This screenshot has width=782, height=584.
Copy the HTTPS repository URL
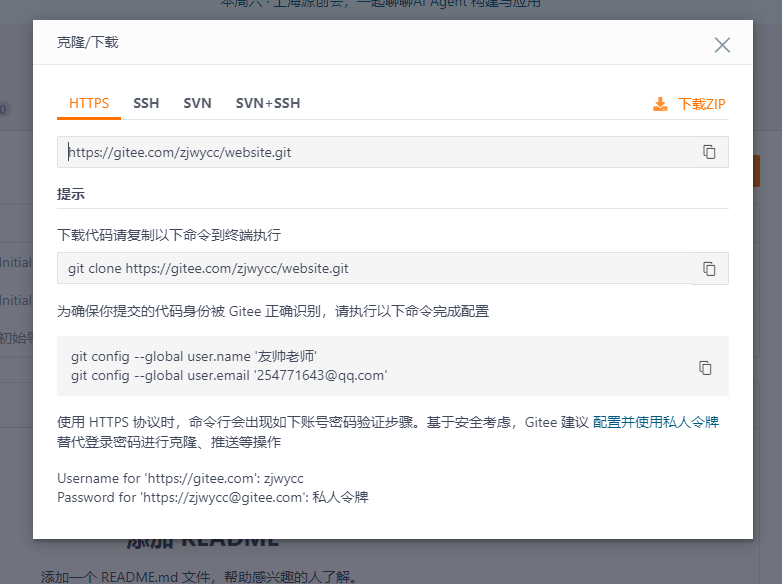pyautogui.click(x=709, y=152)
